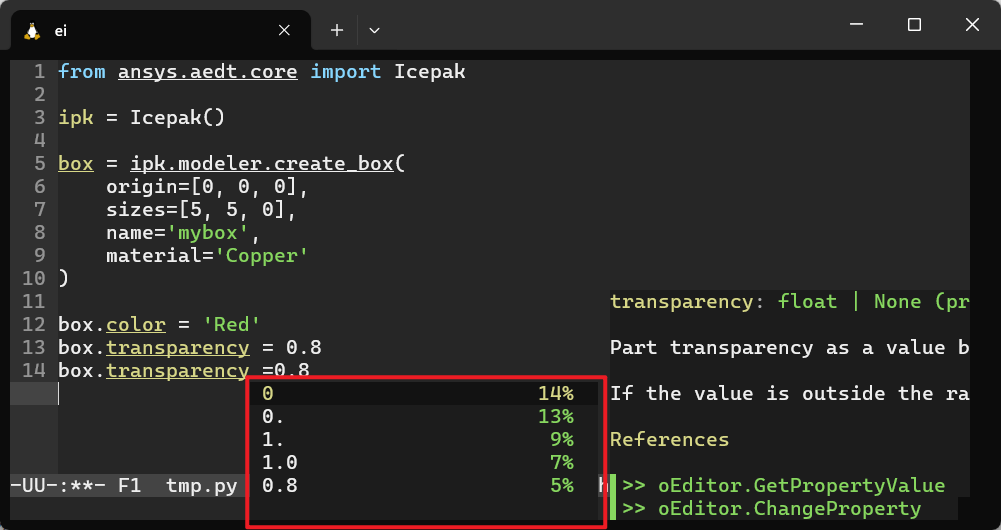Click 'ansys.aedt.core' module name on line 1
Image resolution: width=1001 pixels, height=530 pixels.
coord(207,72)
